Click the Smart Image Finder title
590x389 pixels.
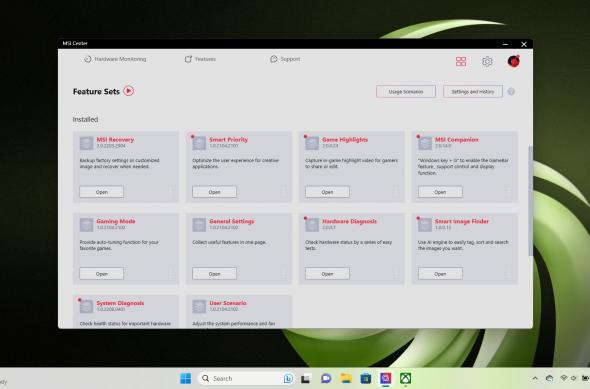point(462,221)
